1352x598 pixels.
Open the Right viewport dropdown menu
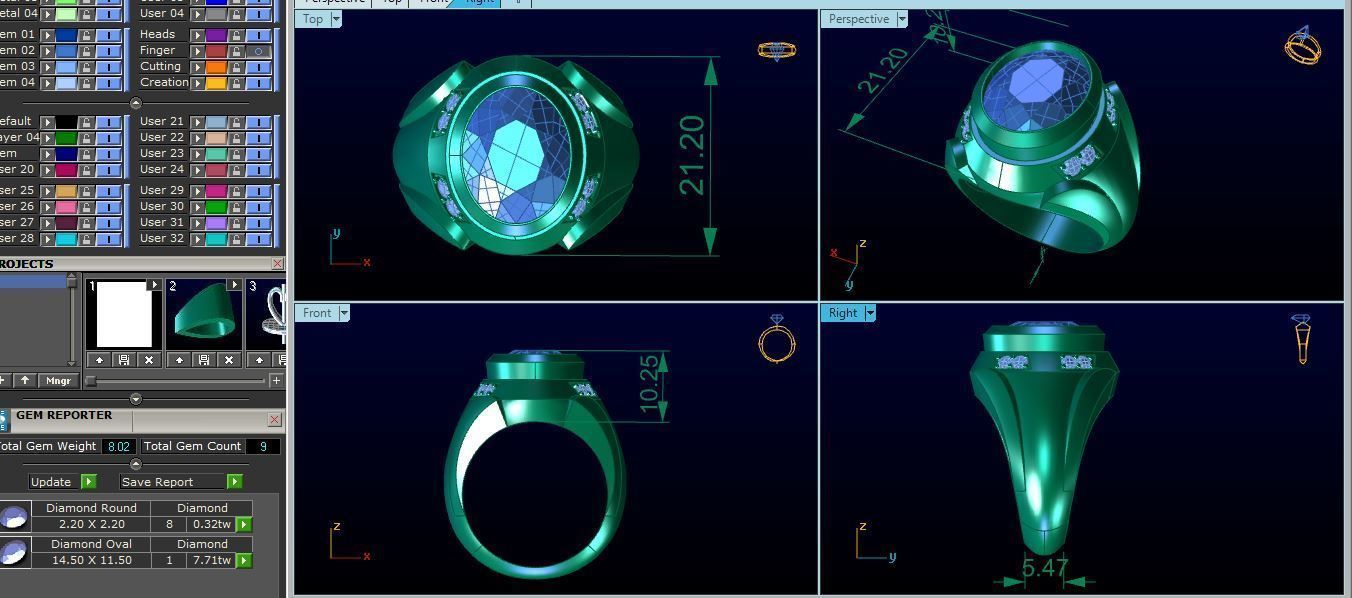click(x=870, y=313)
